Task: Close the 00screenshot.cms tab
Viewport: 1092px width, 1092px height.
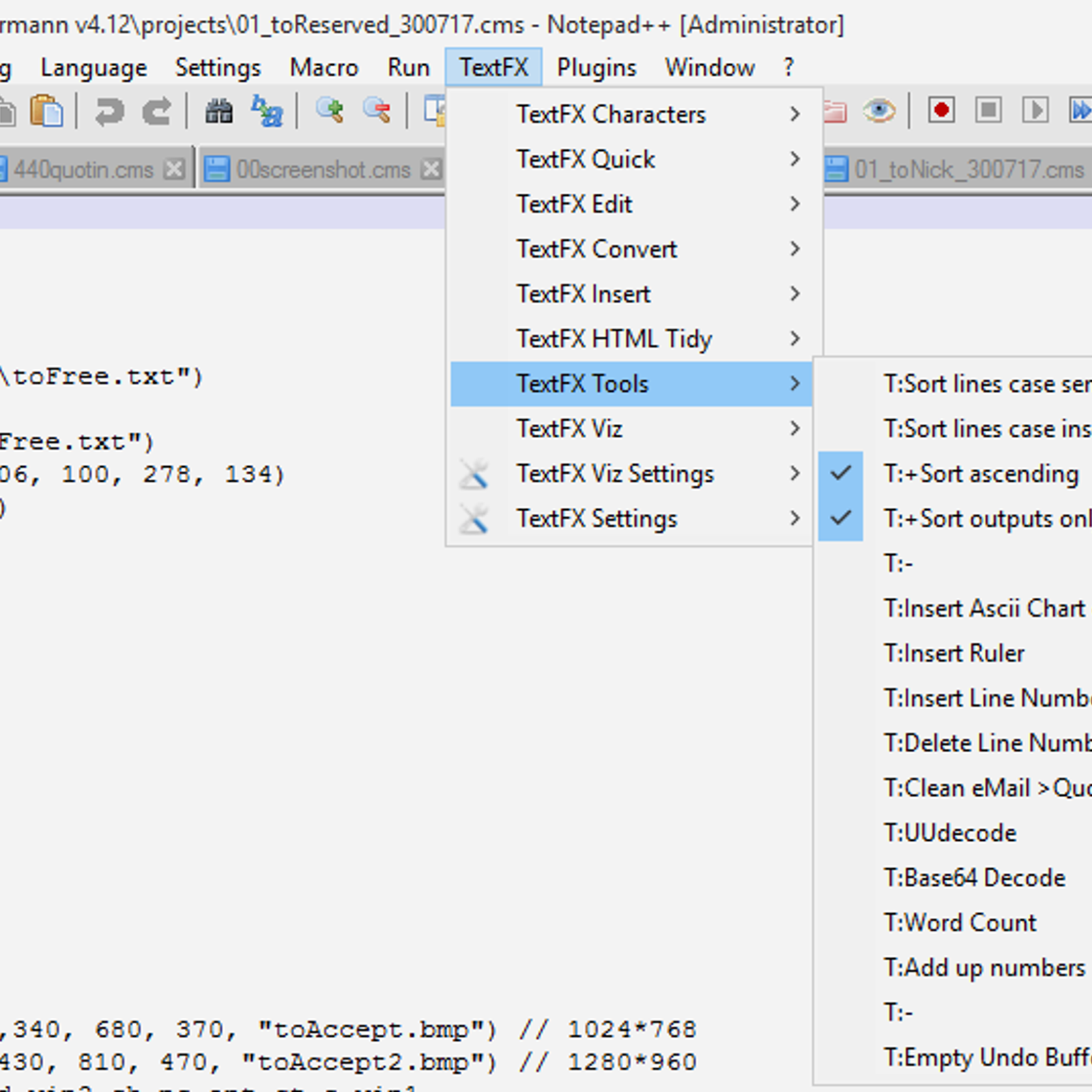Action: coord(431,169)
